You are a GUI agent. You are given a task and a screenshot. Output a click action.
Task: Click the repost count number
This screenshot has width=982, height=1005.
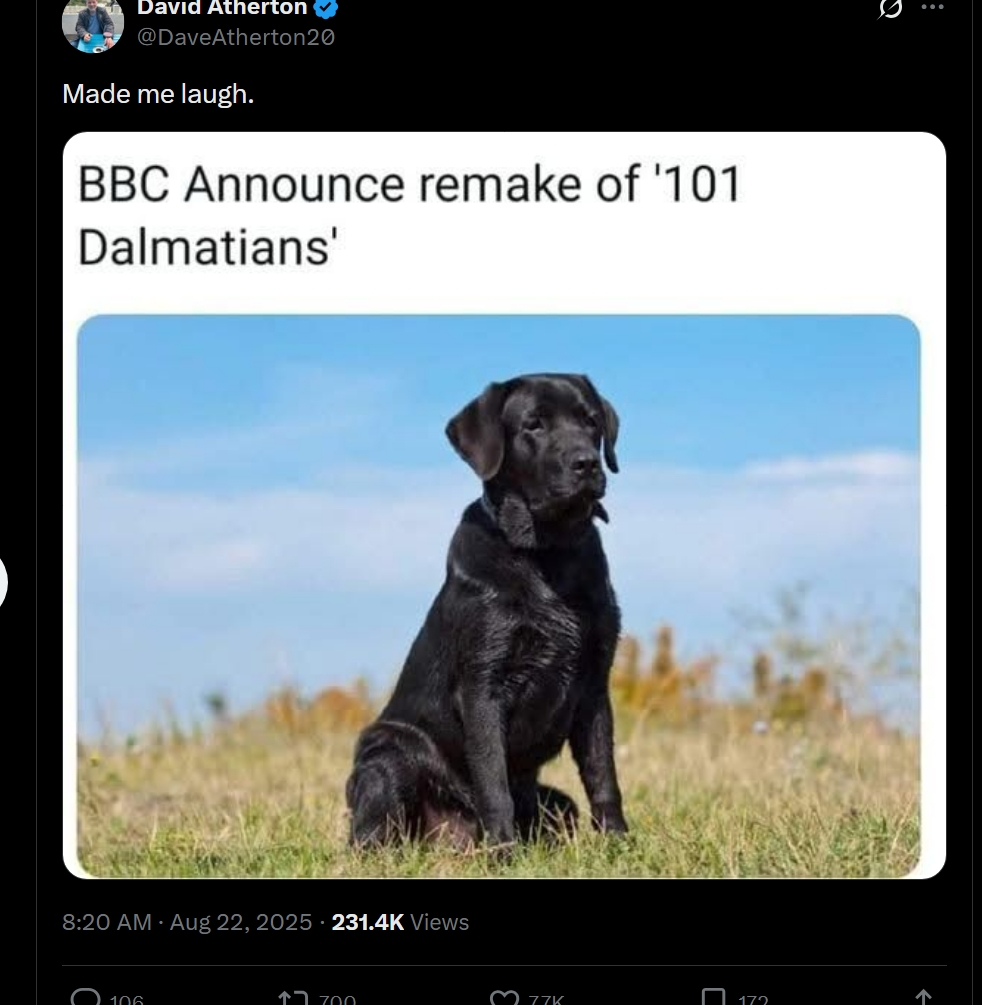(x=336, y=999)
